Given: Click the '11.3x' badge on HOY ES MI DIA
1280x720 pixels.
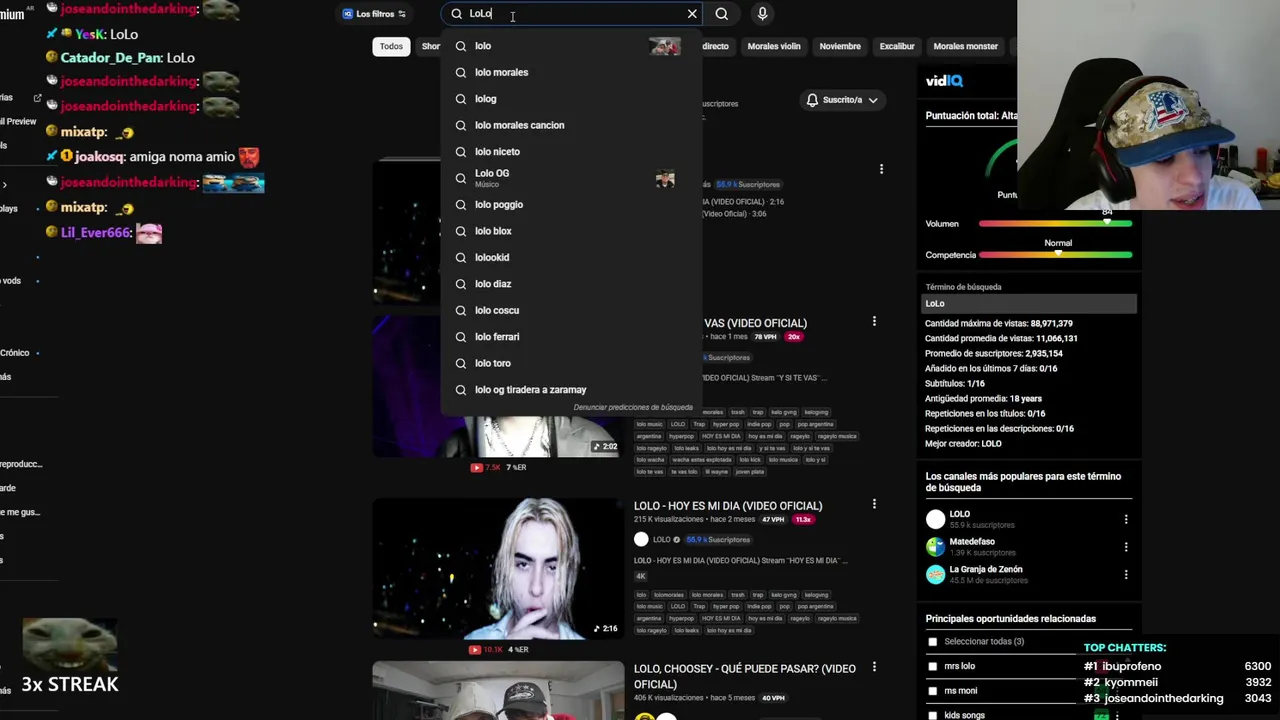Looking at the screenshot, I should click(x=802, y=520).
